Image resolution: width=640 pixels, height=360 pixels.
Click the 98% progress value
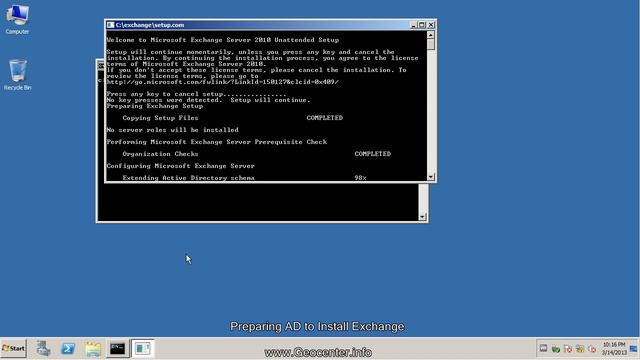[x=360, y=178]
